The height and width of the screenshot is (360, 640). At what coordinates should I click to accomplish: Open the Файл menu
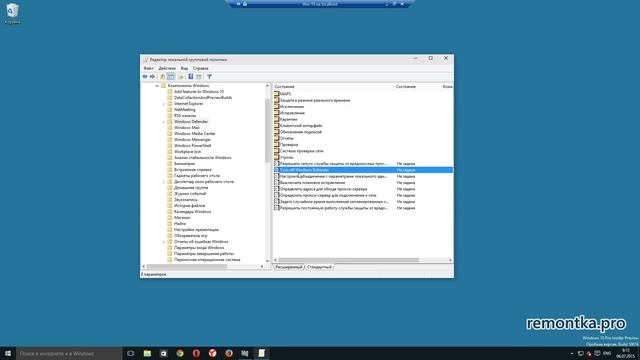[x=149, y=68]
